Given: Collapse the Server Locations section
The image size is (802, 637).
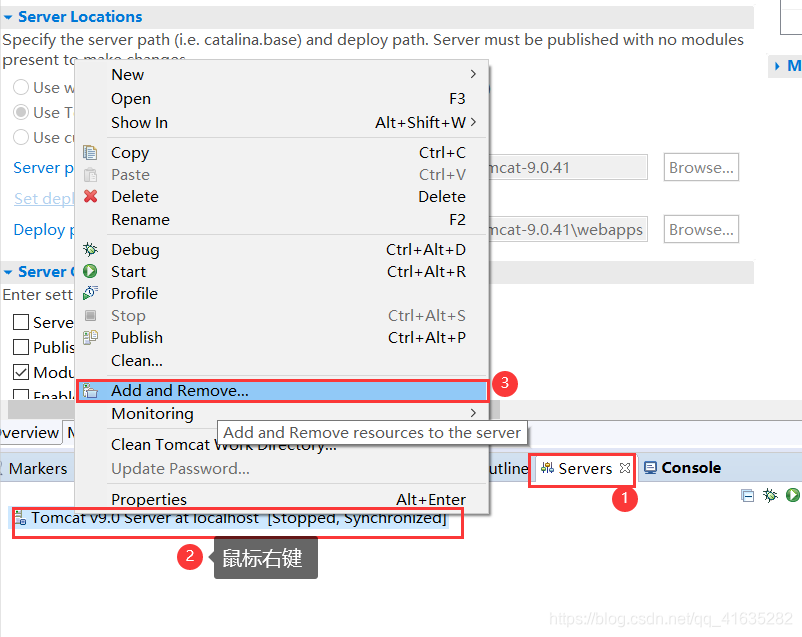Looking at the screenshot, I should [x=8, y=17].
